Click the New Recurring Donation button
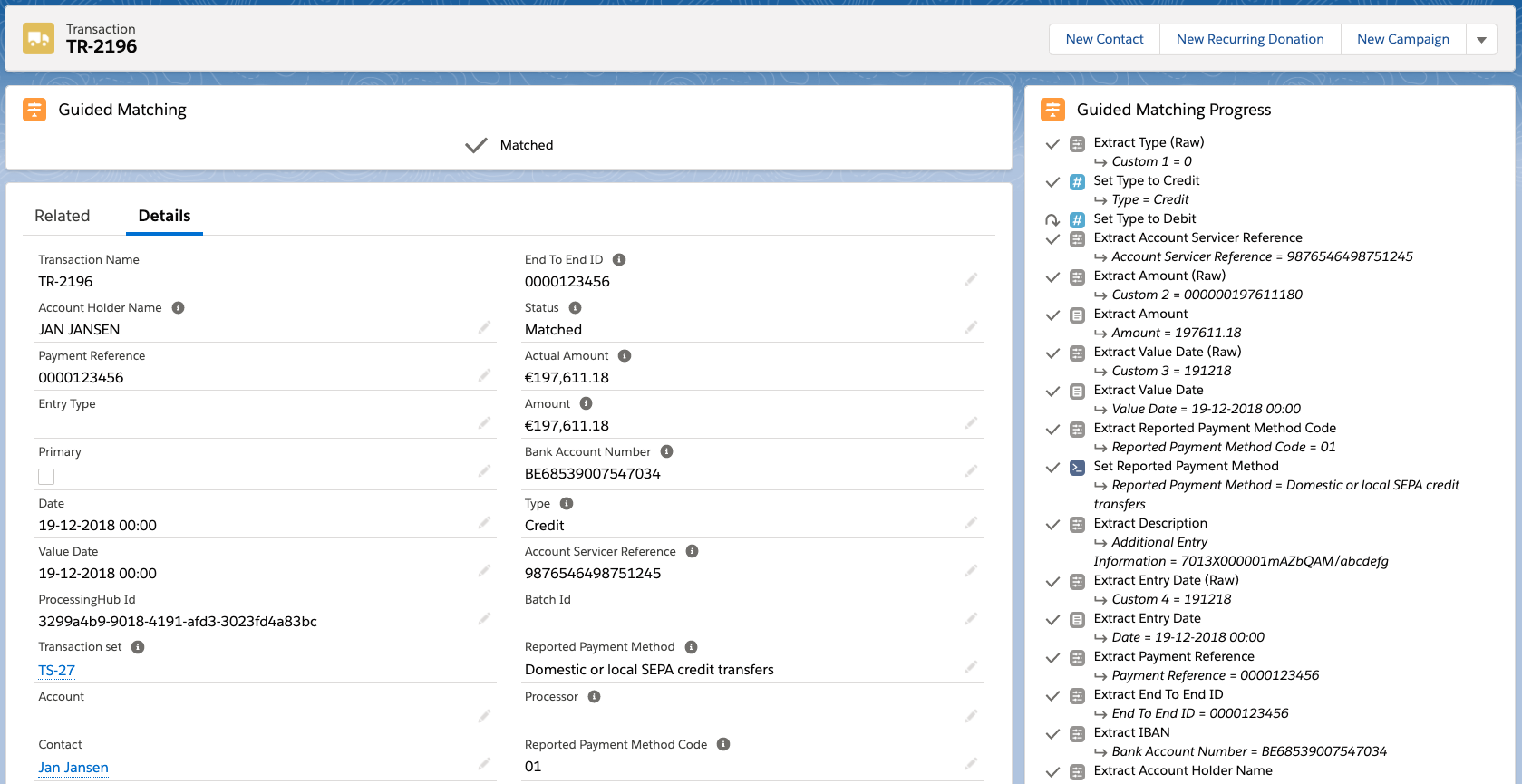Screen dimensions: 1522x784 pos(1249,39)
